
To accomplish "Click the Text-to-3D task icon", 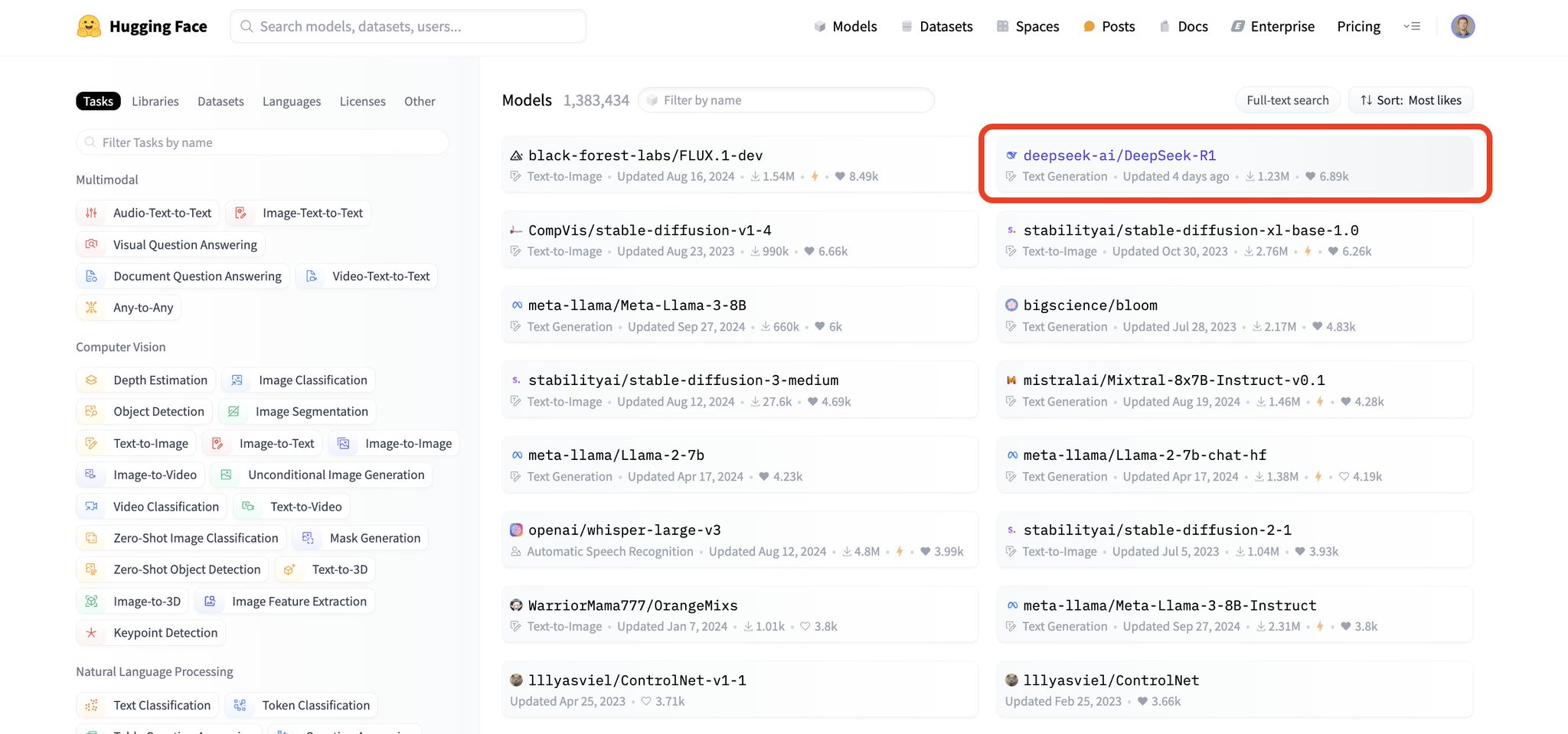I will pos(290,569).
